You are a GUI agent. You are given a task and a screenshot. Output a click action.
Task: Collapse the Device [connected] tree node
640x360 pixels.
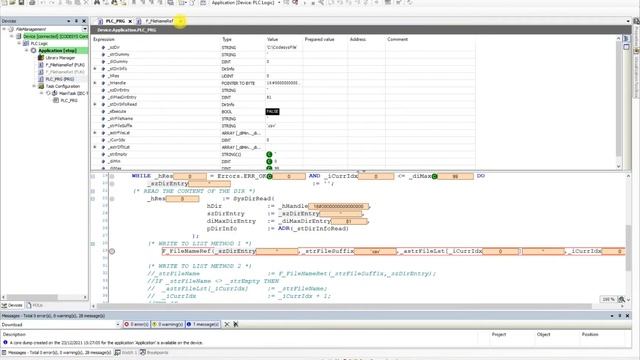tap(11, 36)
